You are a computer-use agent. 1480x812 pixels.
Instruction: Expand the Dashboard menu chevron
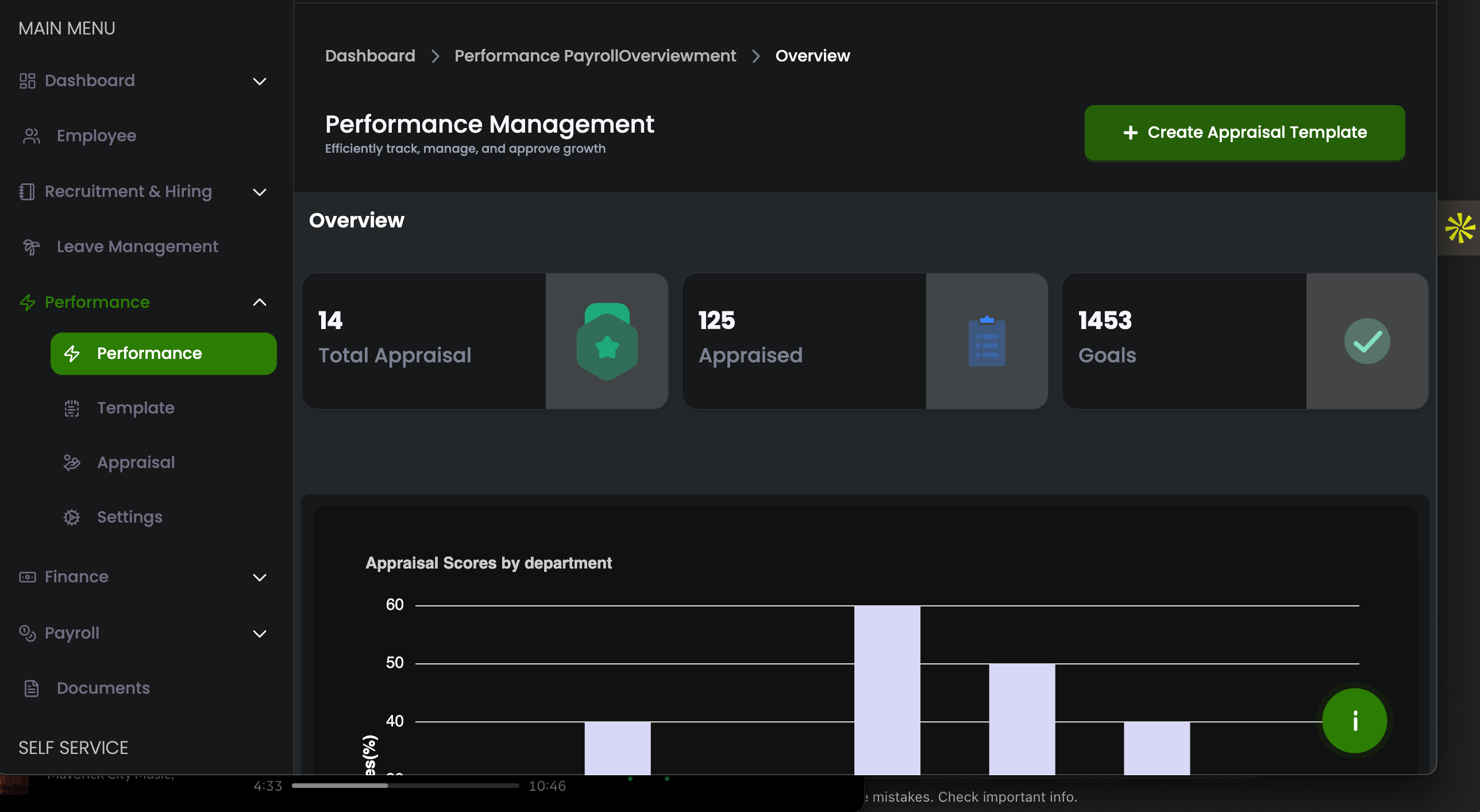(260, 81)
